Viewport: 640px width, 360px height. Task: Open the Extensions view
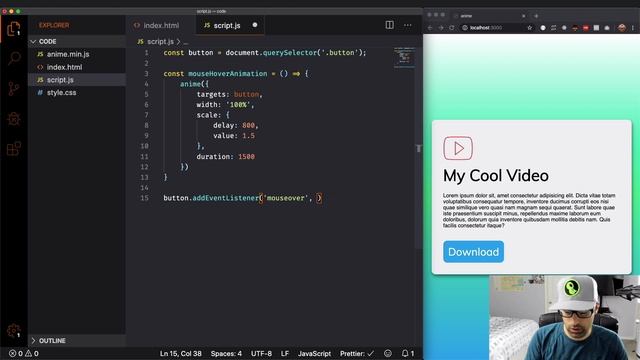coord(14,149)
